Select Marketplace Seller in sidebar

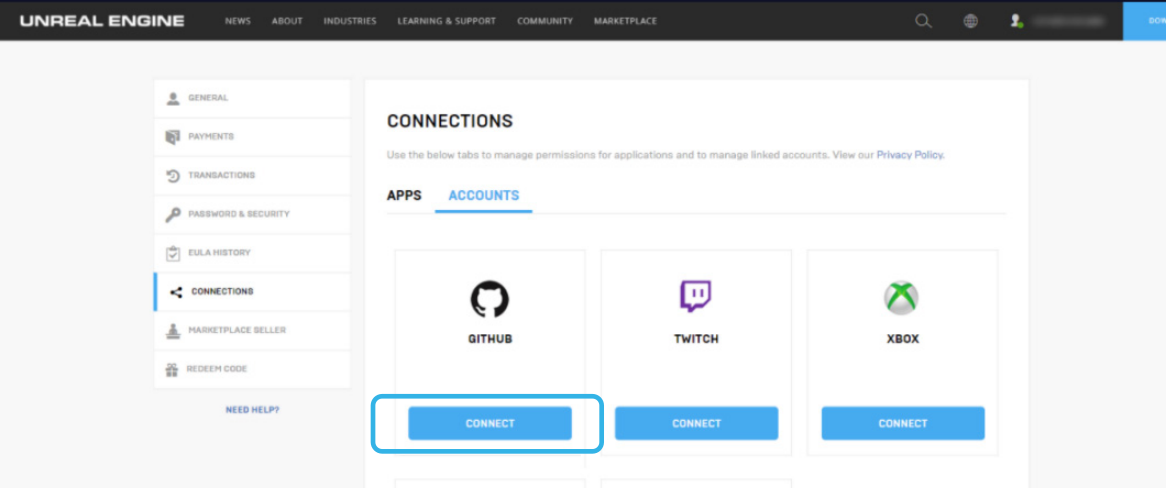[x=236, y=330]
